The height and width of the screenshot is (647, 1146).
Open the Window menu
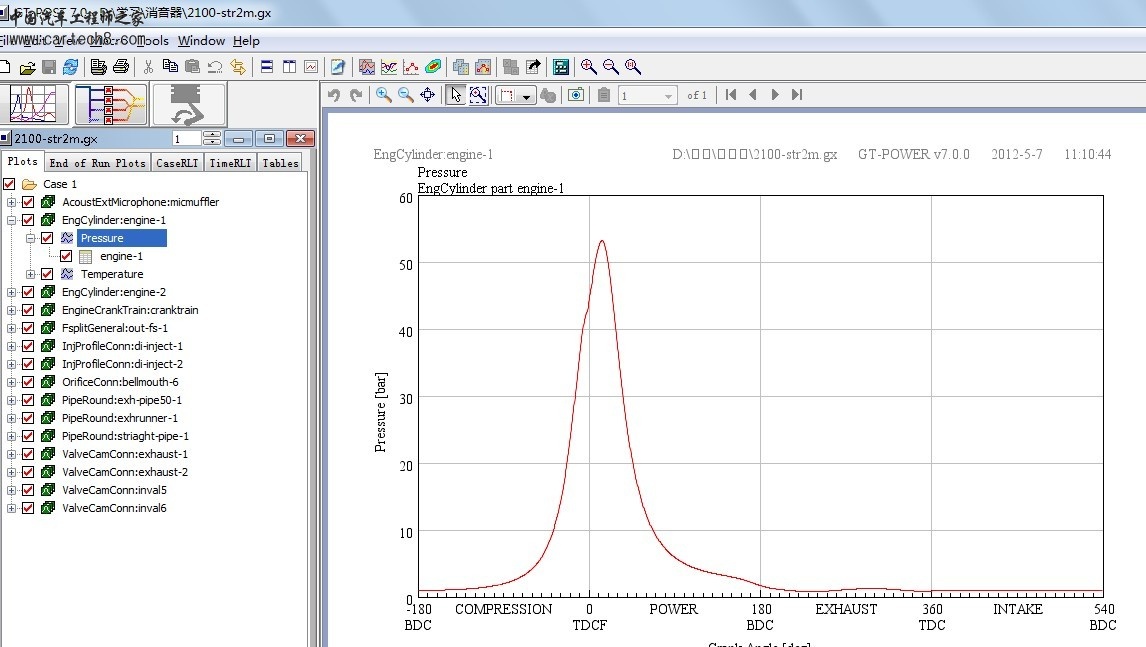pos(201,41)
